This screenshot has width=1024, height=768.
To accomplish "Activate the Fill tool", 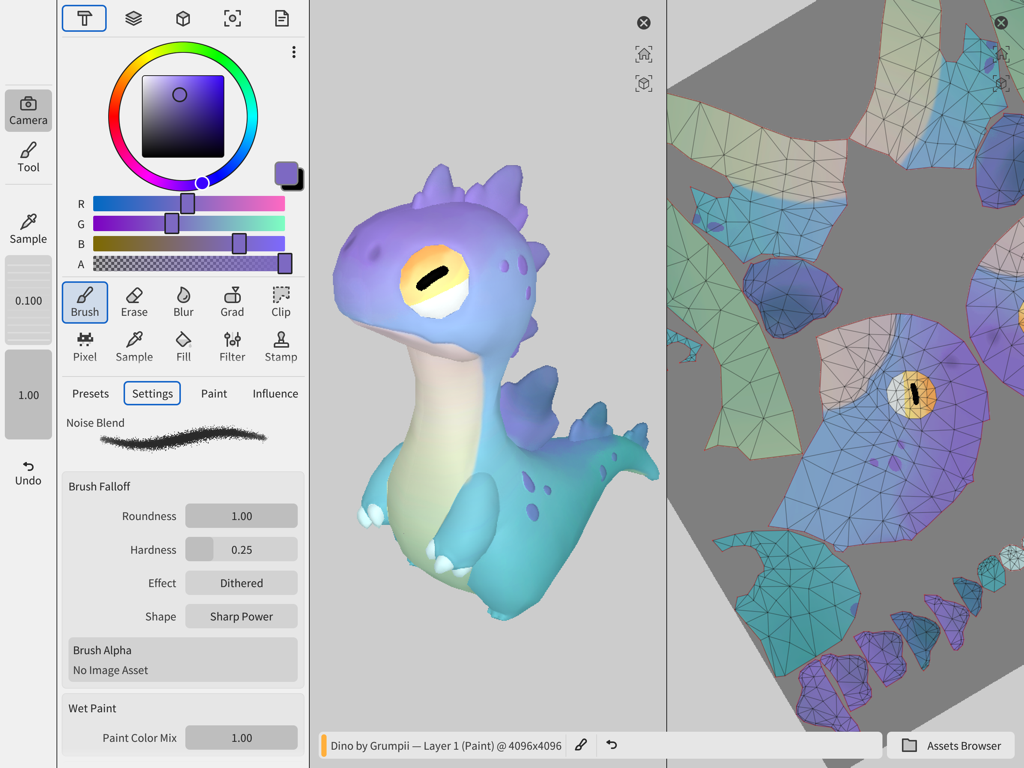I will 183,345.
